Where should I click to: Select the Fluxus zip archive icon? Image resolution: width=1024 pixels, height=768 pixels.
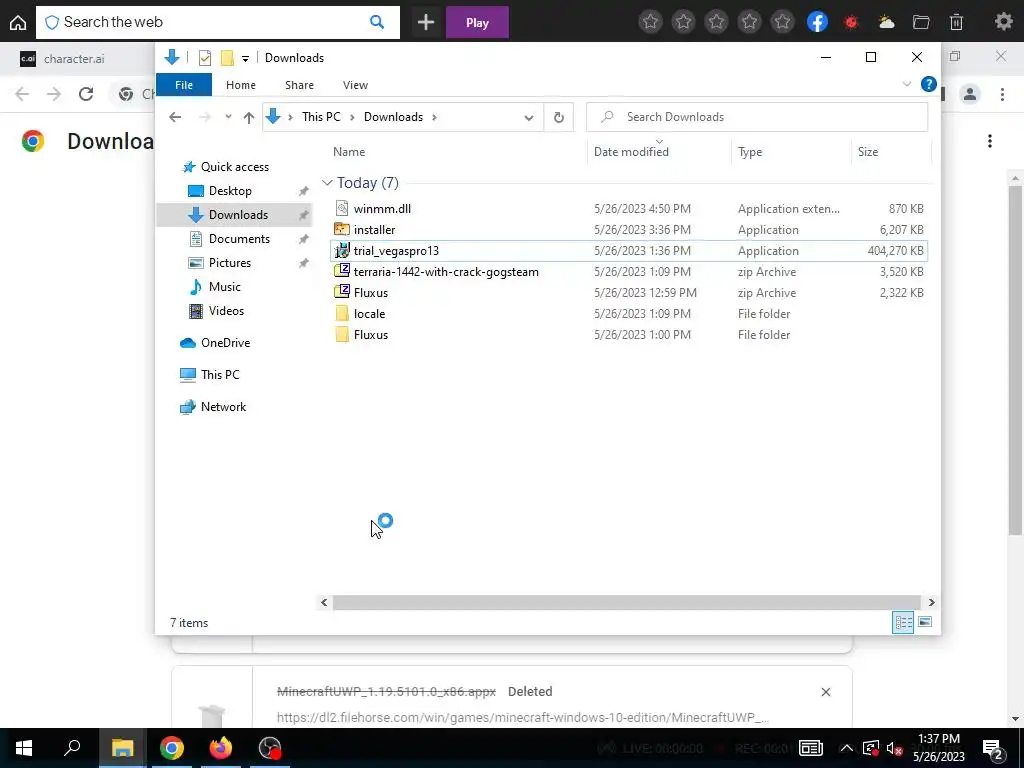342,292
